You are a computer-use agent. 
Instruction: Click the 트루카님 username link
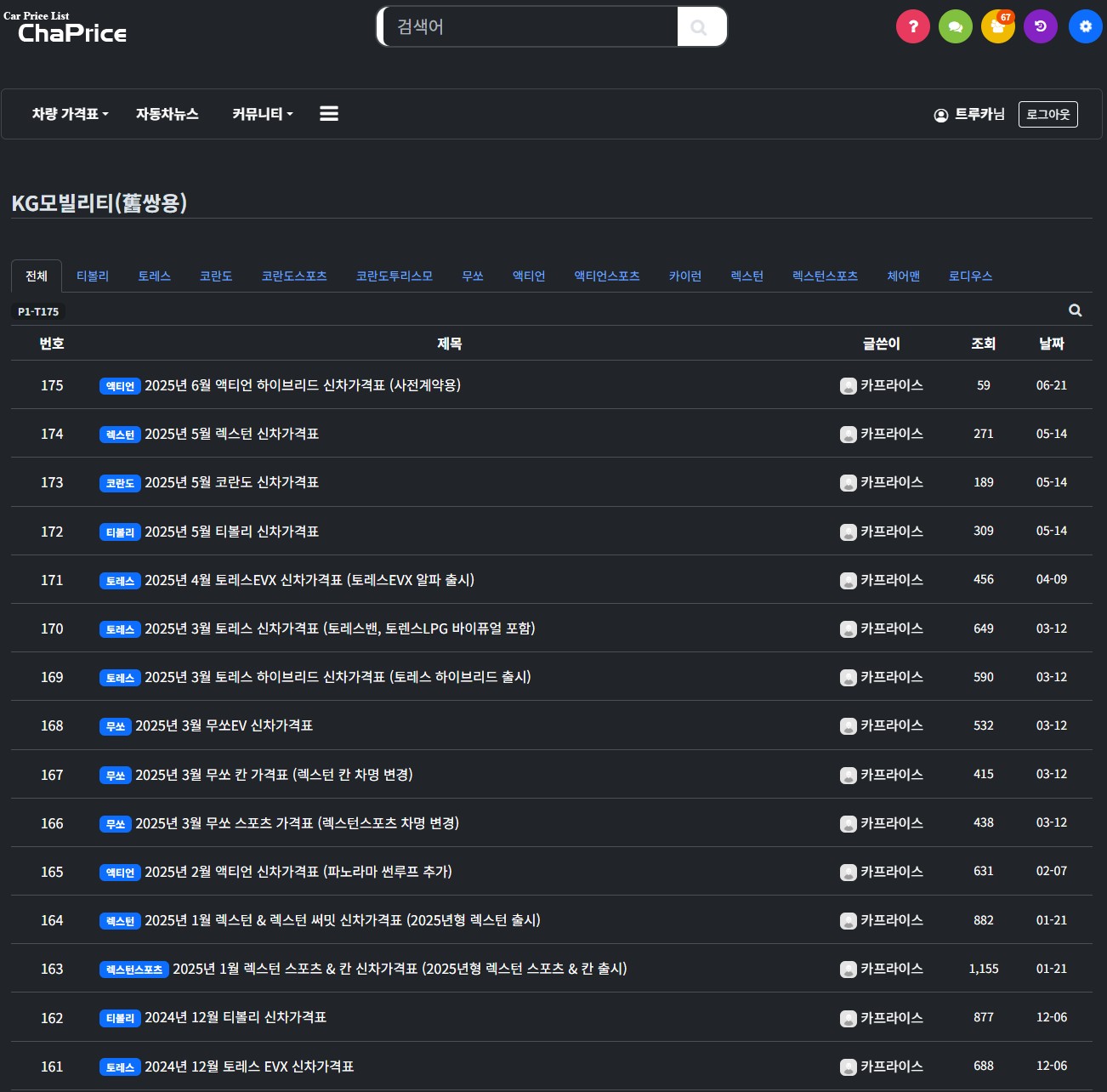coord(979,114)
